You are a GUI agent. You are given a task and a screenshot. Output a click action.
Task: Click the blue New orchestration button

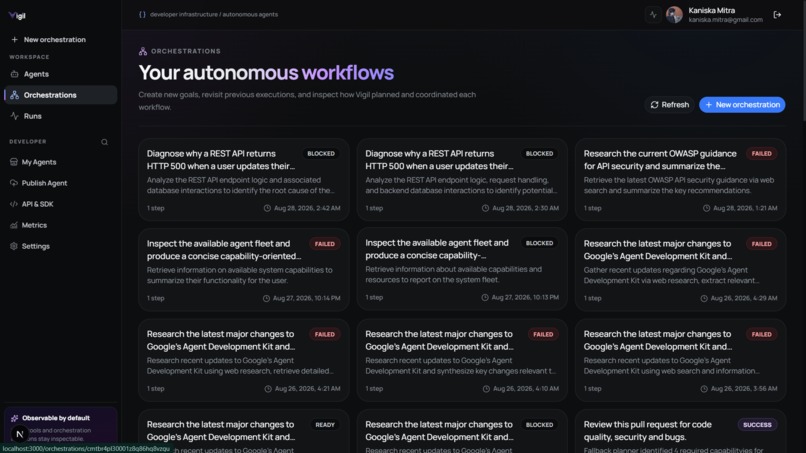(742, 105)
